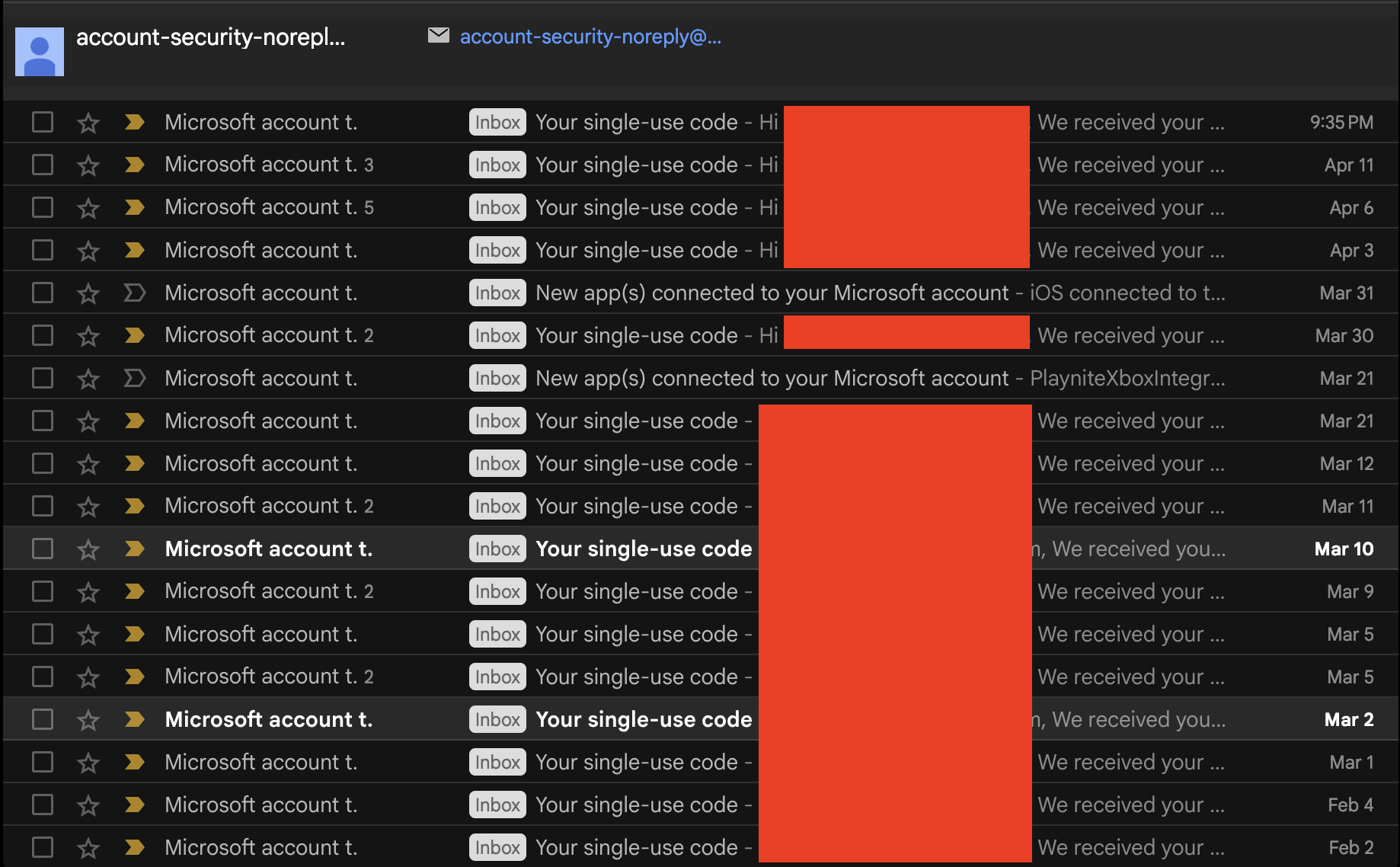
Task: Star the bold Mar 10 unread email
Action: click(88, 549)
